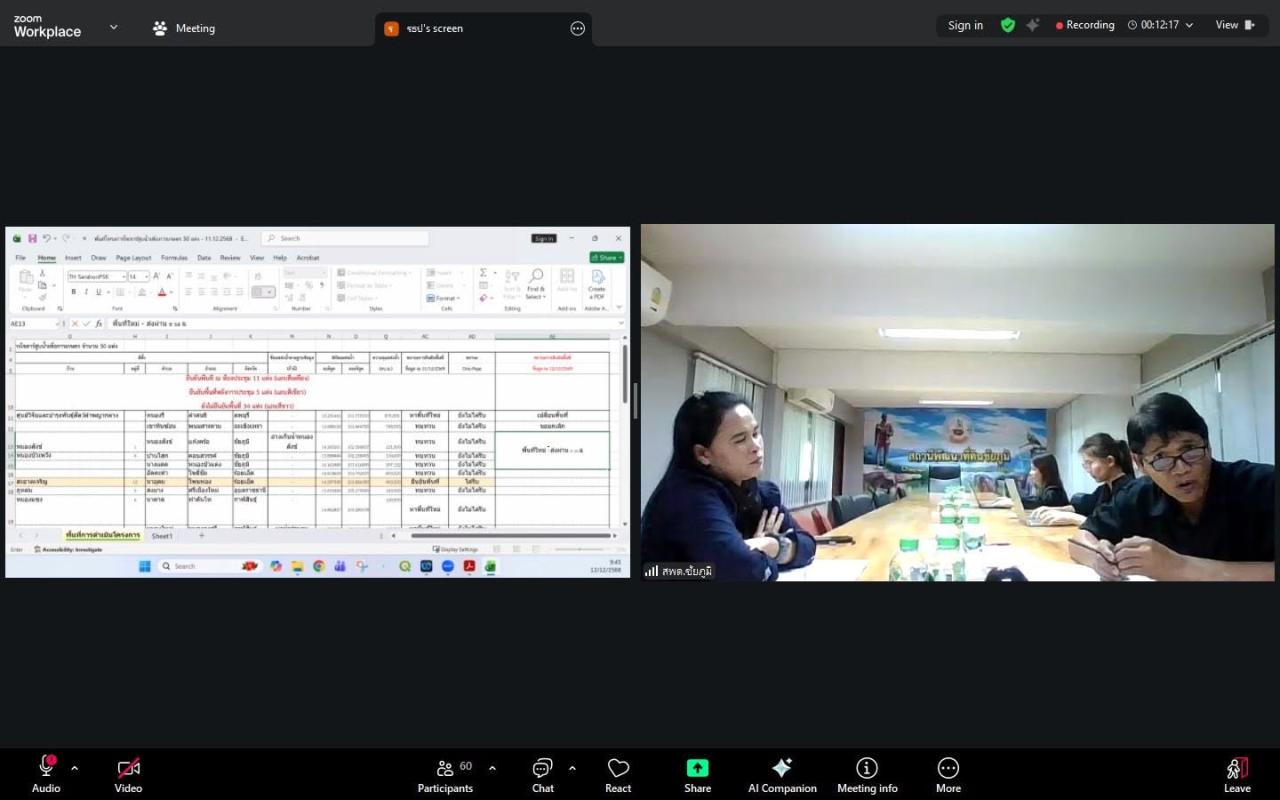Screen dimensions: 1280x800
Task: Click the AI sparkle icon beside the shield
Action: [1033, 25]
